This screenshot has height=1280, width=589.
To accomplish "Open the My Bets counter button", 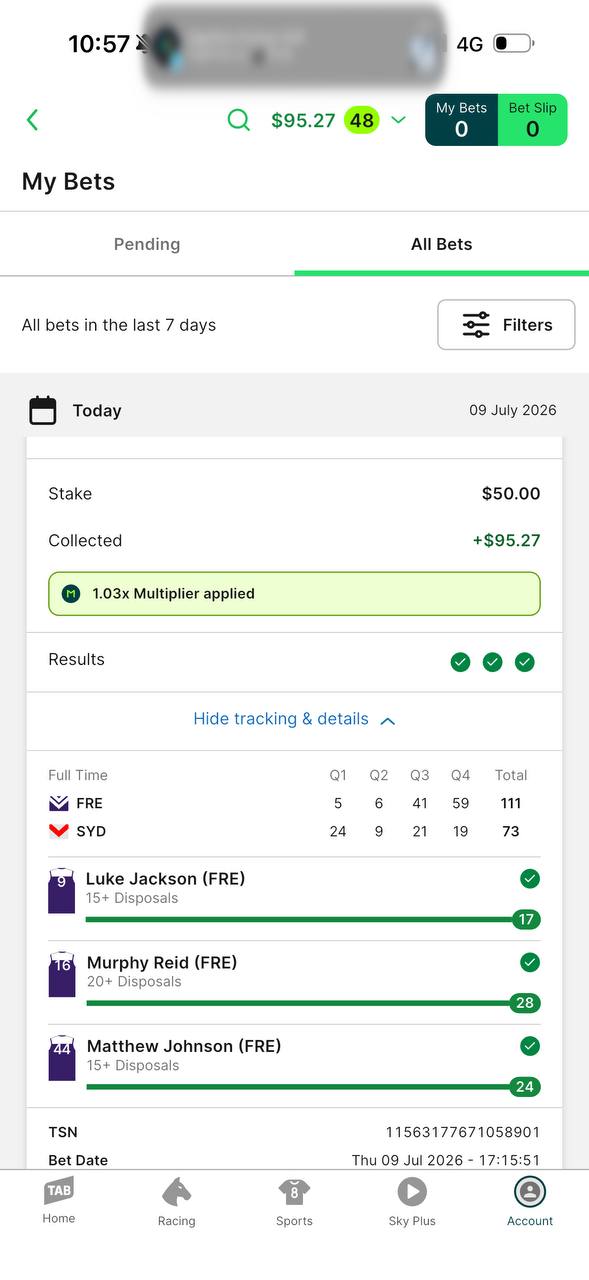I will tap(461, 120).
